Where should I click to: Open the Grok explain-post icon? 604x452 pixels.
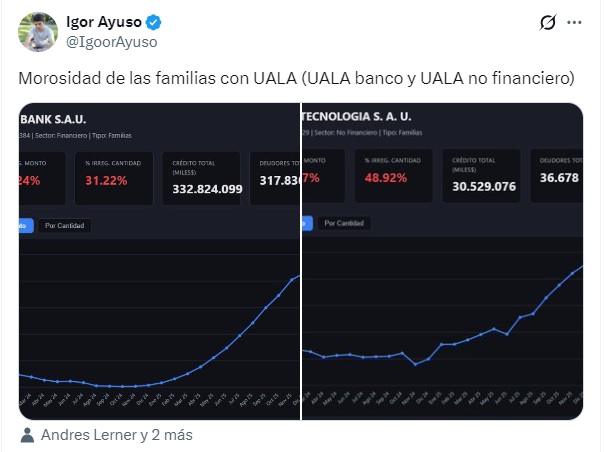pos(546,22)
